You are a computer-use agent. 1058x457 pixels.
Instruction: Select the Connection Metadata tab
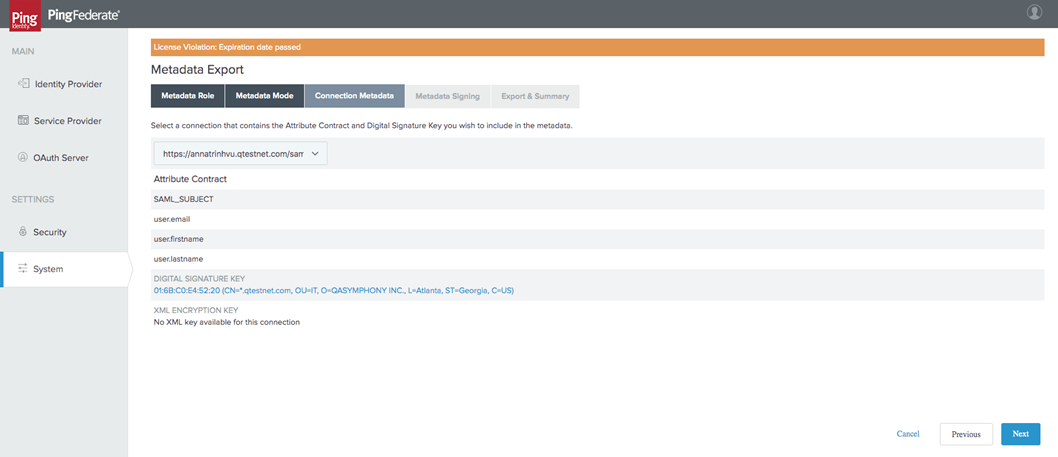click(354, 96)
